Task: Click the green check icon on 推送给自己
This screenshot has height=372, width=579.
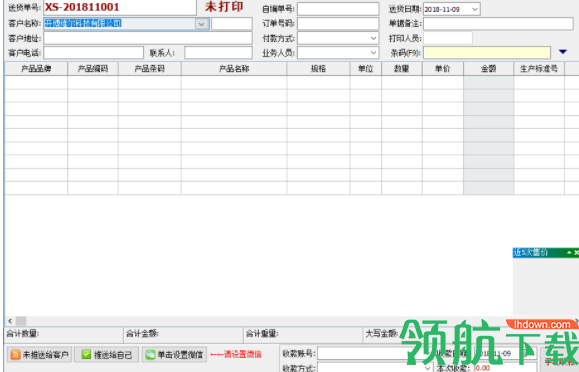Action: pos(86,355)
